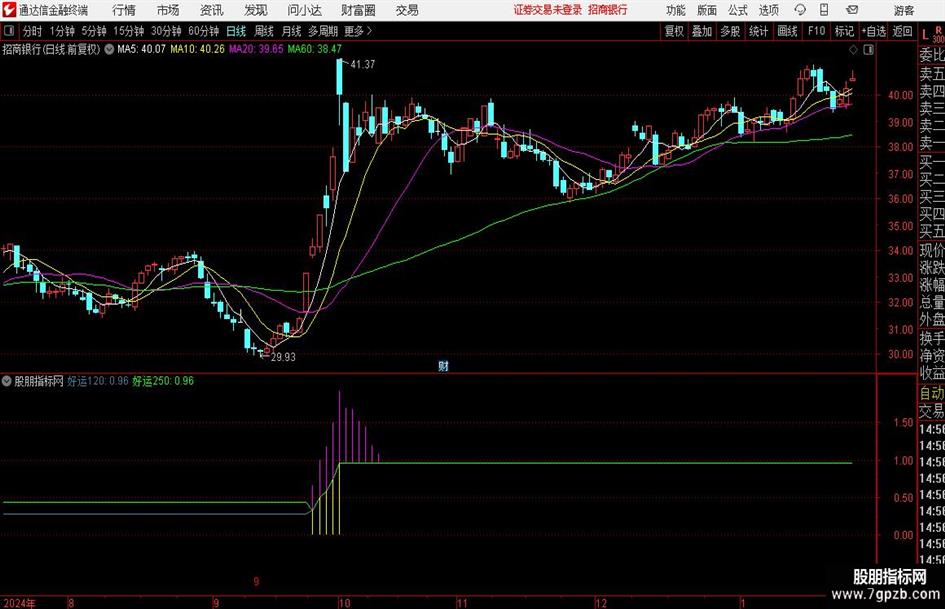Open the 市场 menu
This screenshot has width=945, height=609.
[168, 10]
